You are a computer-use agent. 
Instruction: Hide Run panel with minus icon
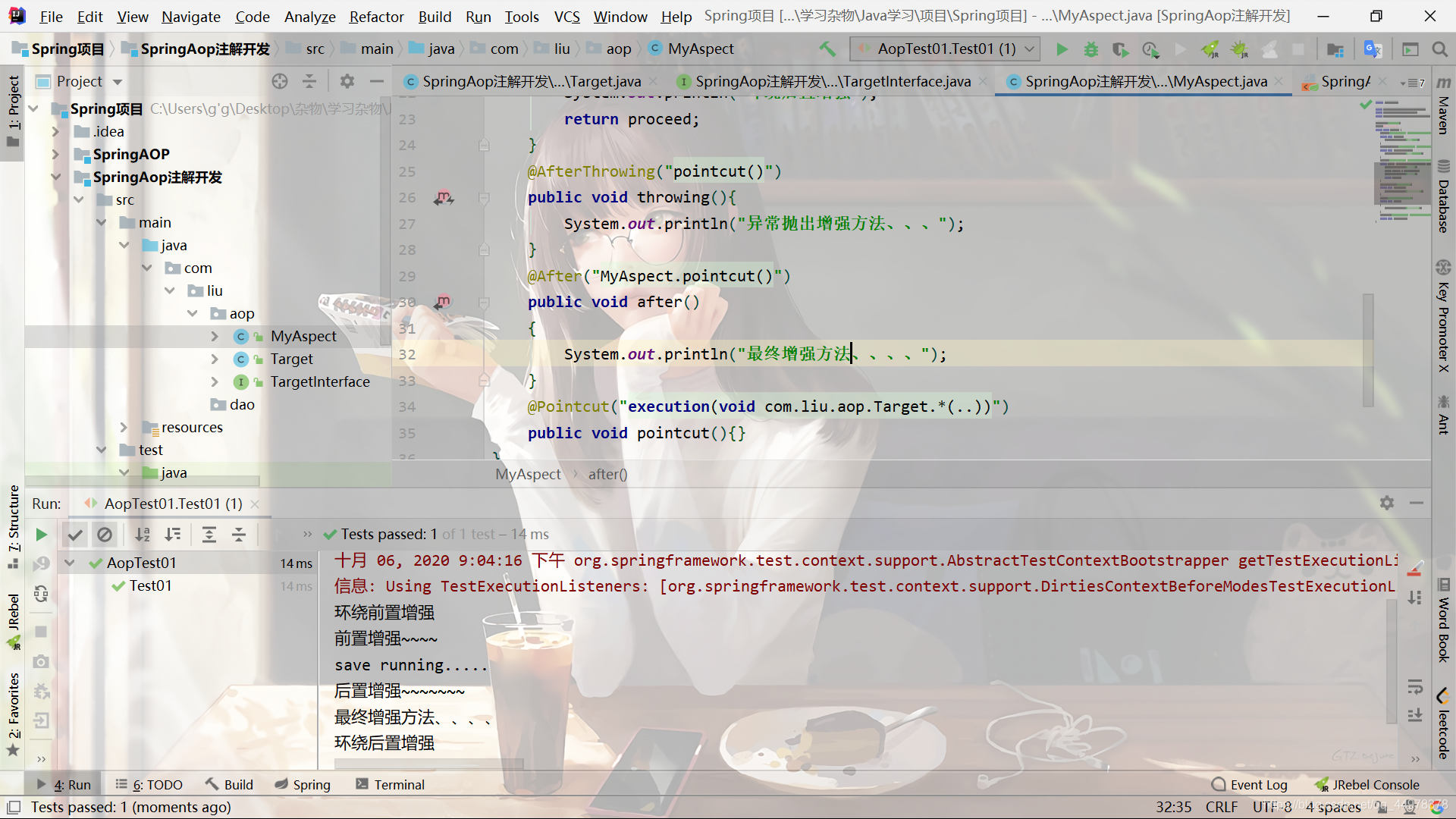1417,503
